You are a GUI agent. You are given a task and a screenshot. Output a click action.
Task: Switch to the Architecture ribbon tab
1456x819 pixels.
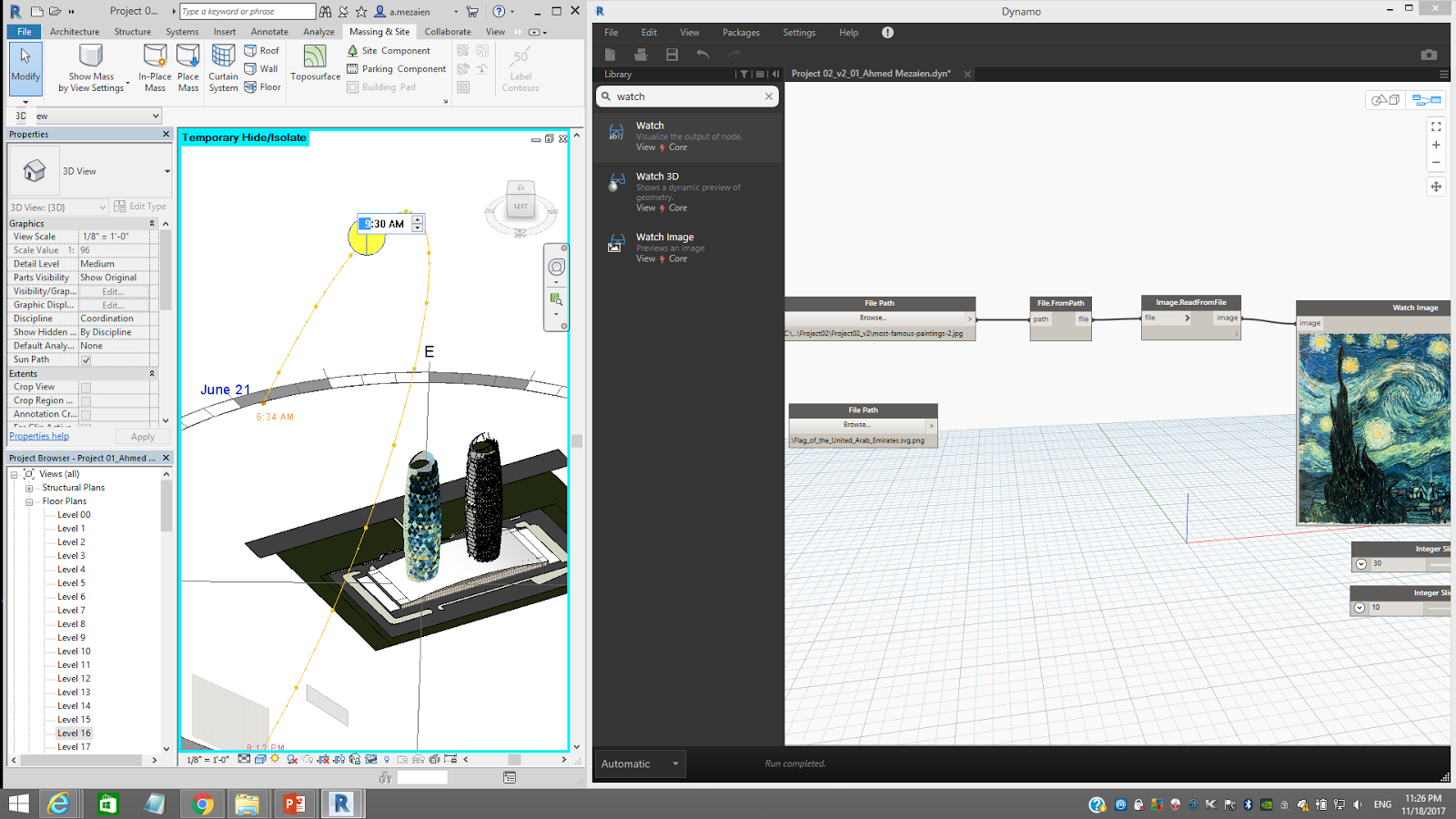tap(74, 31)
